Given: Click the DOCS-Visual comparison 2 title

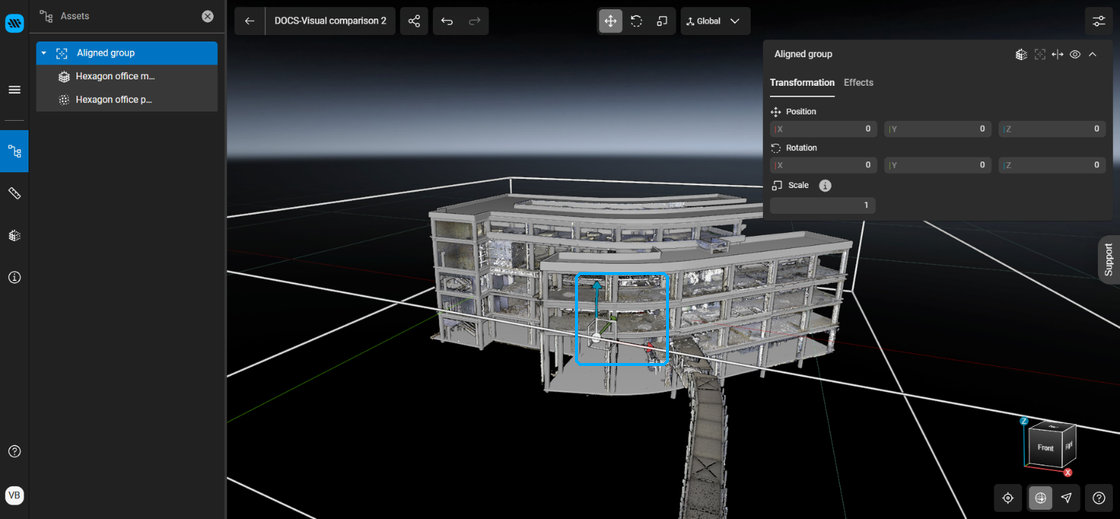Looking at the screenshot, I should click(x=330, y=21).
